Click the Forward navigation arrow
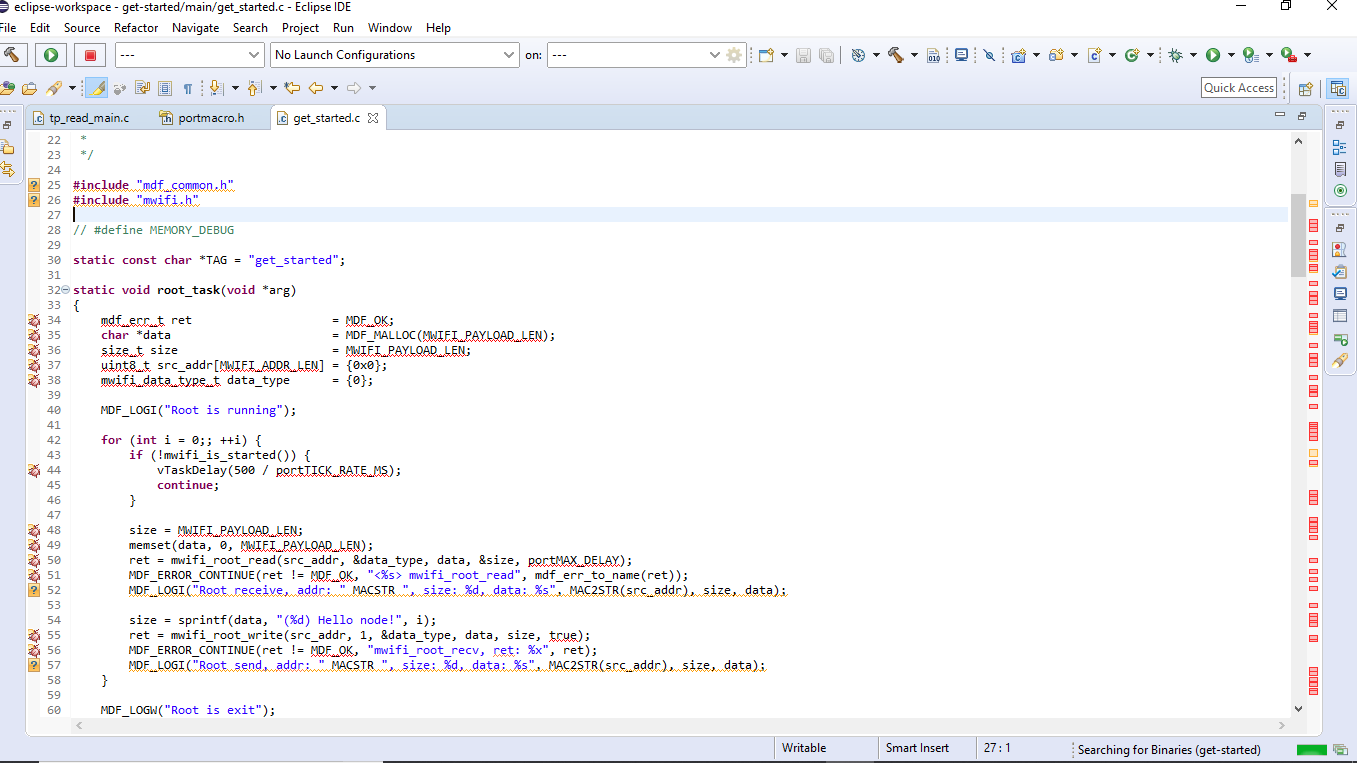 (354, 88)
